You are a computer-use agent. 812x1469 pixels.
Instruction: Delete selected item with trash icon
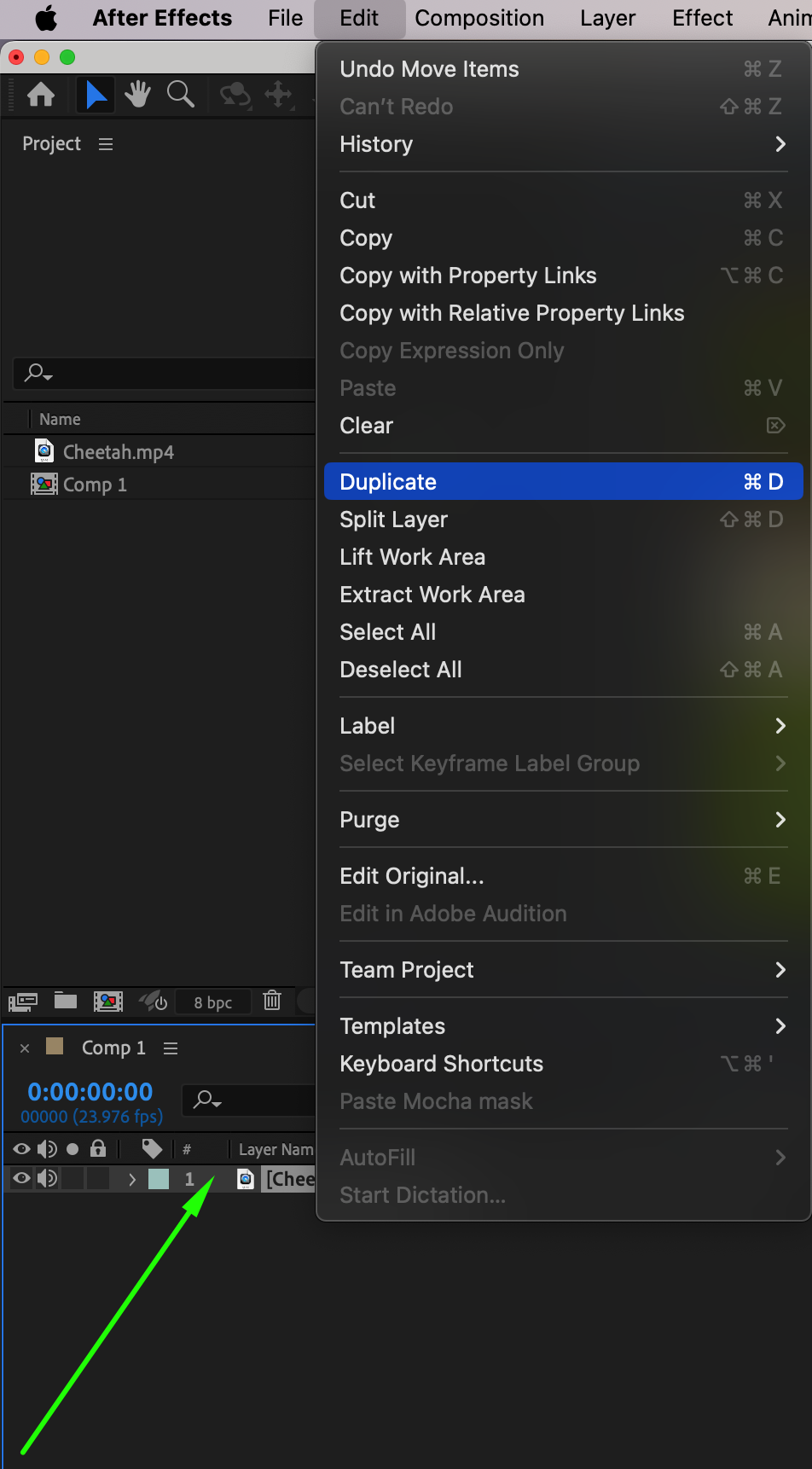click(x=272, y=1001)
